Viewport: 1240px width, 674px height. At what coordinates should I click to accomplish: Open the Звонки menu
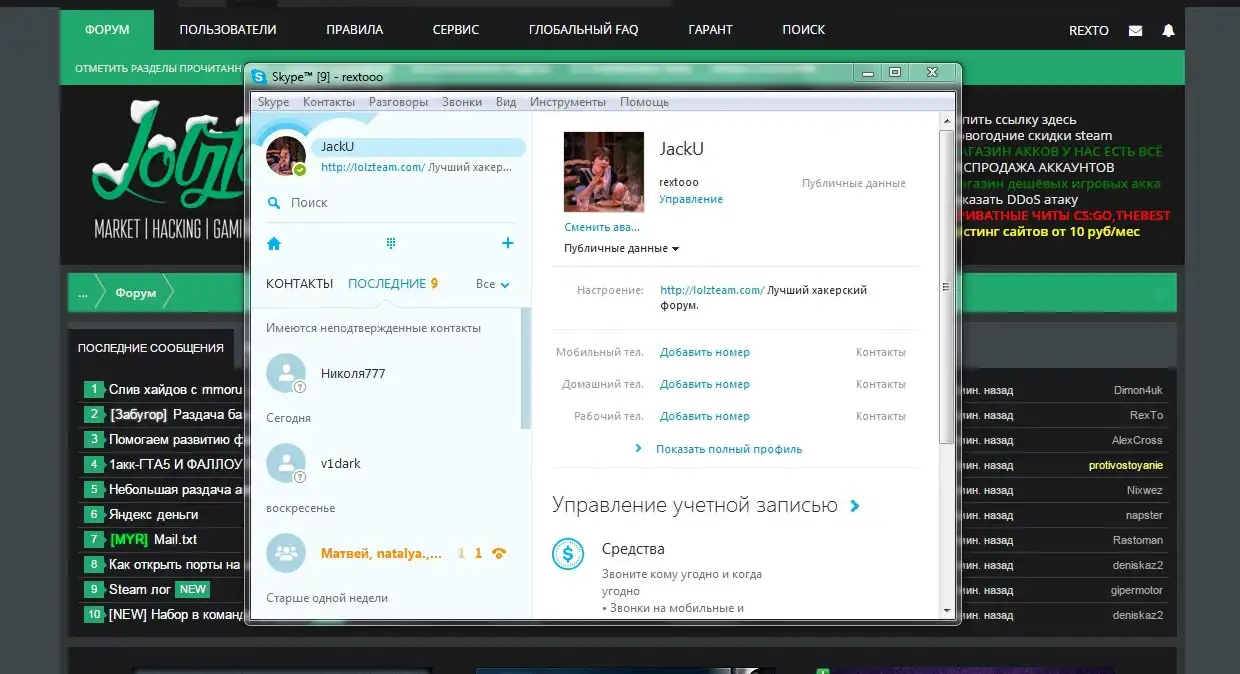coord(462,102)
